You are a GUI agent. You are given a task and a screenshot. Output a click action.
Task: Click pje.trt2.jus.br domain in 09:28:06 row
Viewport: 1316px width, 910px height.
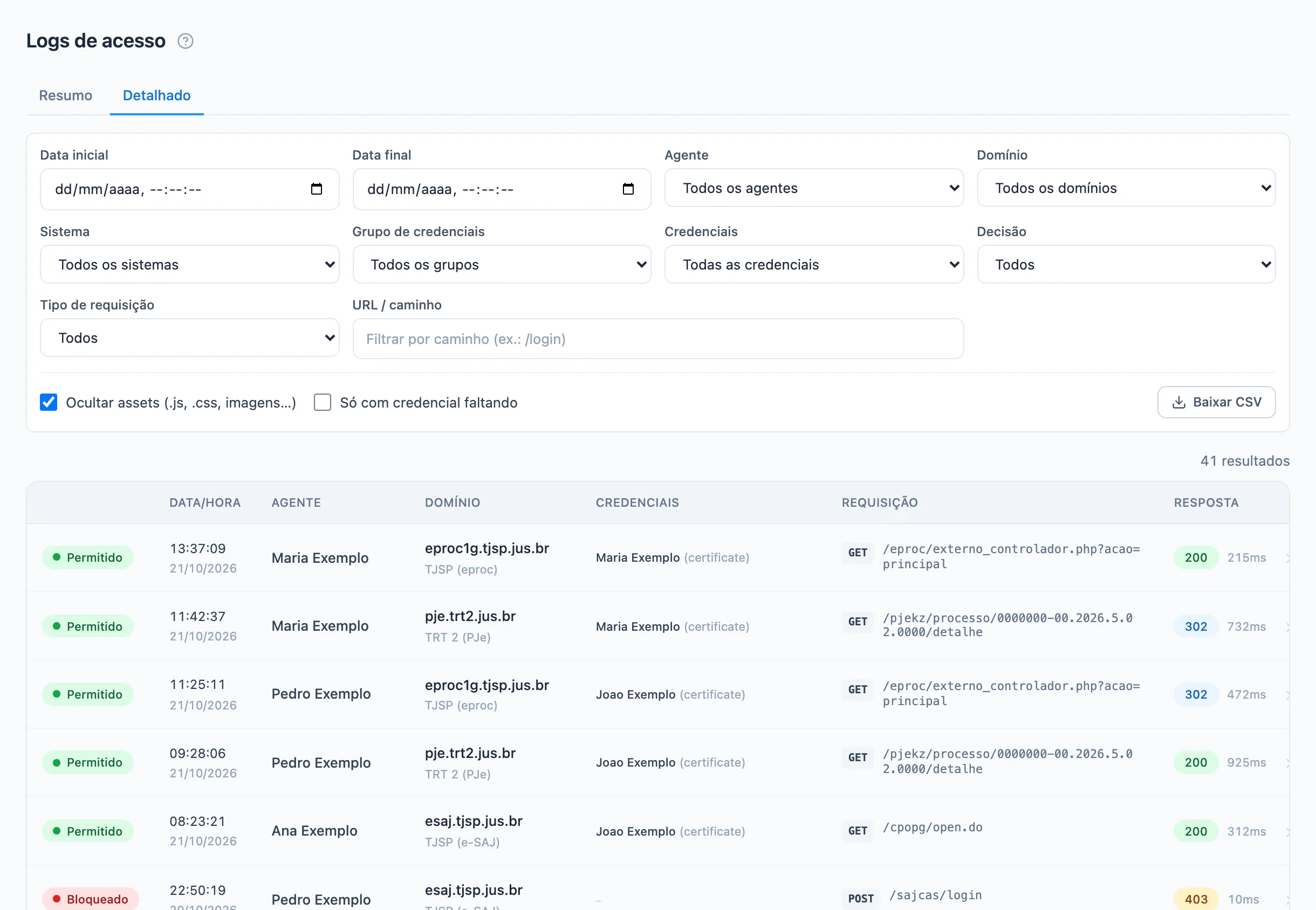471,753
